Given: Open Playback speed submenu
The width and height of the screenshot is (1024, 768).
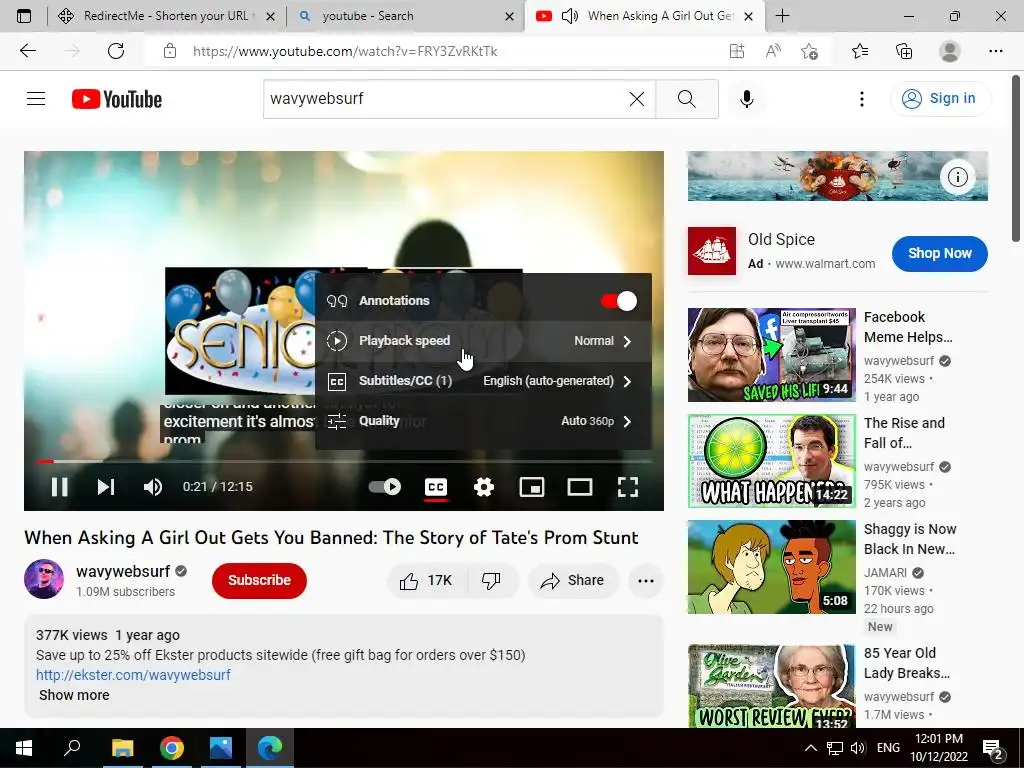Looking at the screenshot, I should 483,341.
